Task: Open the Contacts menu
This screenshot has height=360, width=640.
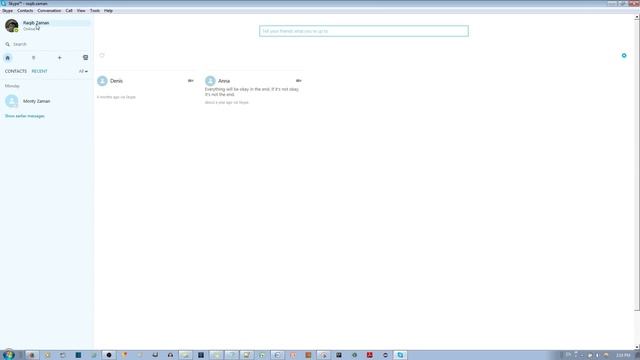Action: tap(25, 11)
